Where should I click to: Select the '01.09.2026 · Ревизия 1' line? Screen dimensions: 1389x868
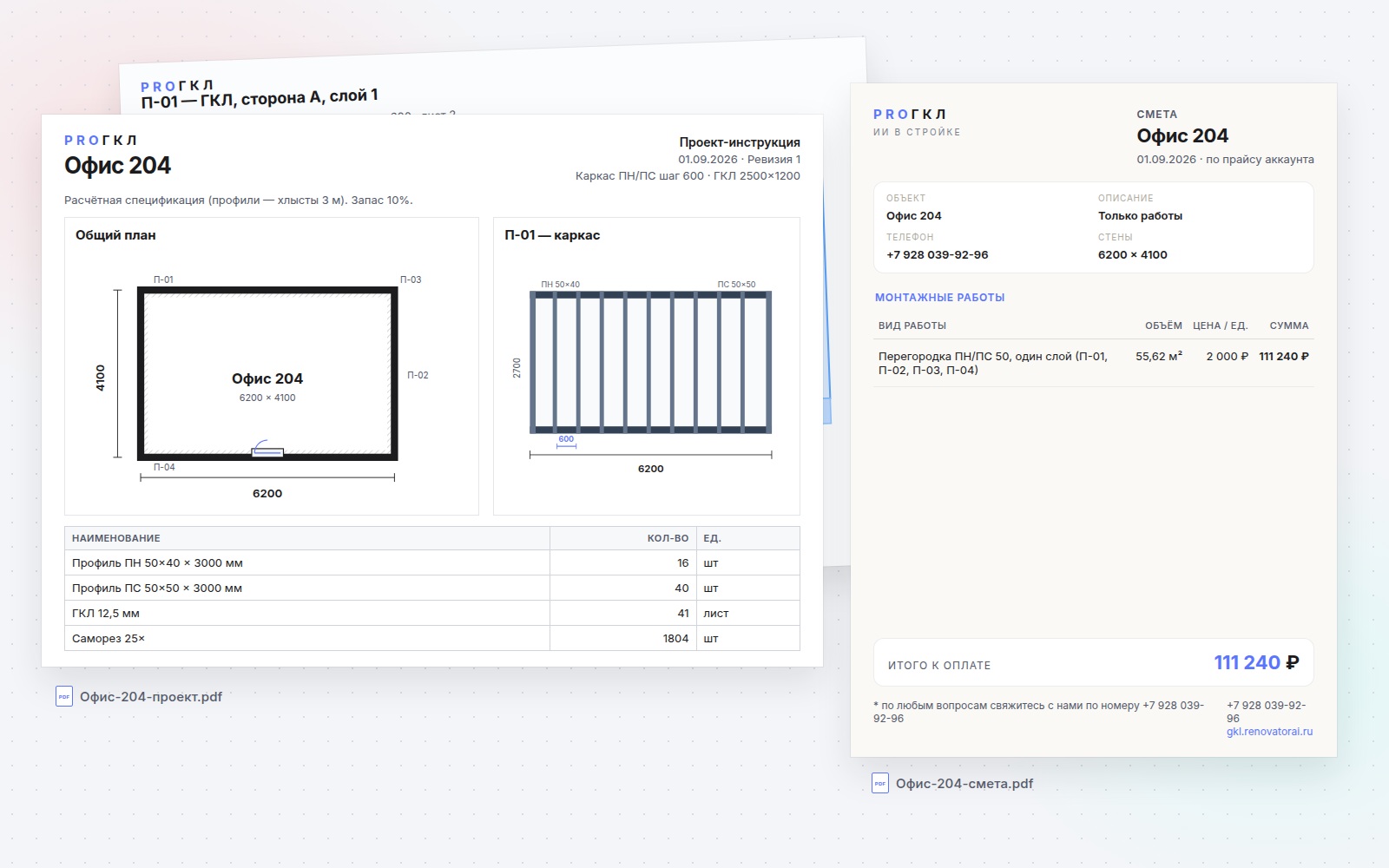(740, 160)
